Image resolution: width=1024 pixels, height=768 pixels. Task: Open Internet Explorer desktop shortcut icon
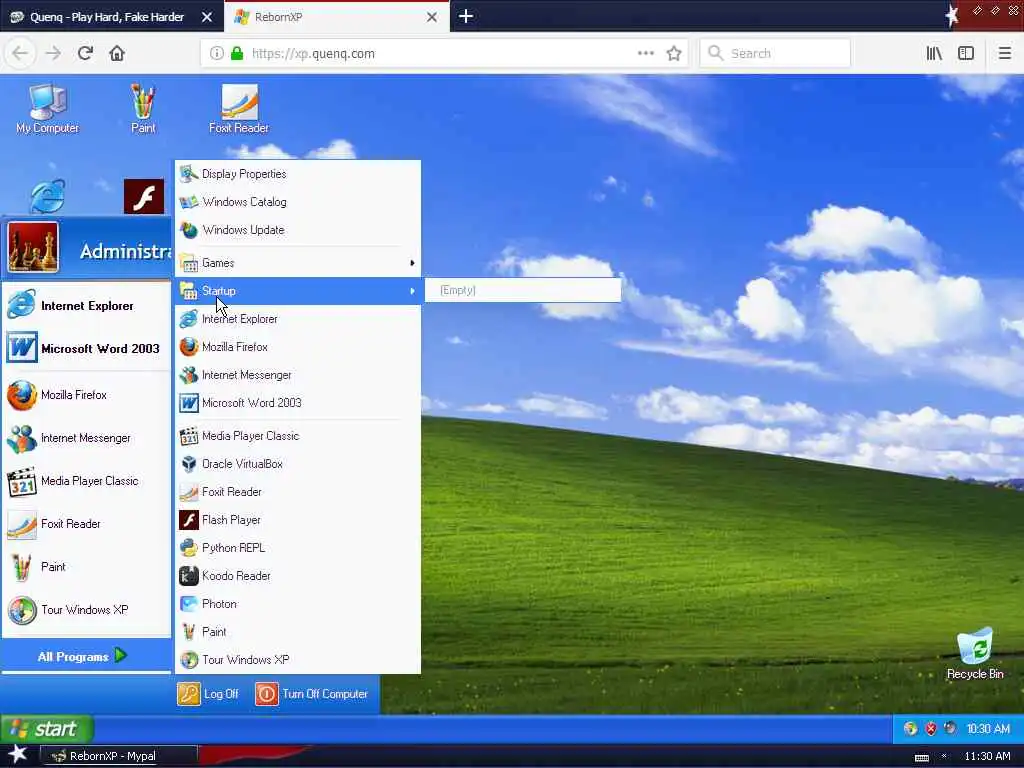[x=48, y=196]
